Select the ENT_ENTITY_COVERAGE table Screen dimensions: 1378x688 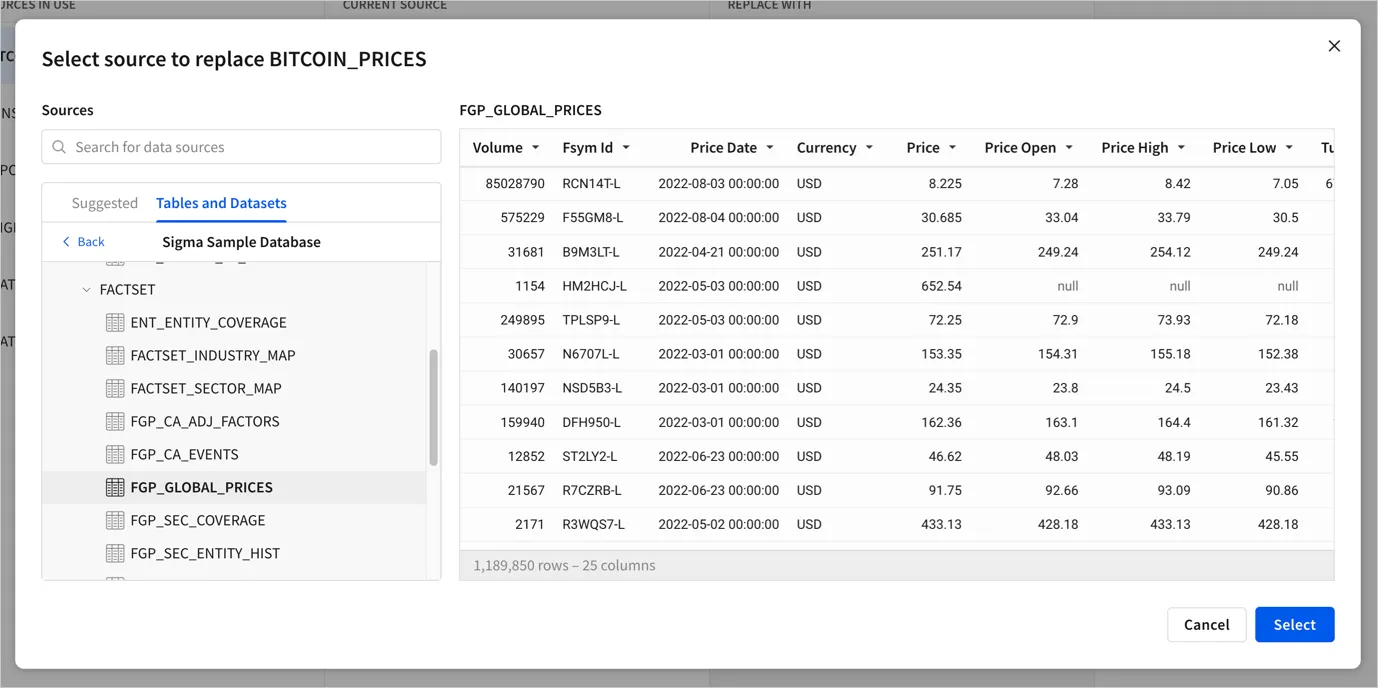click(x=208, y=322)
